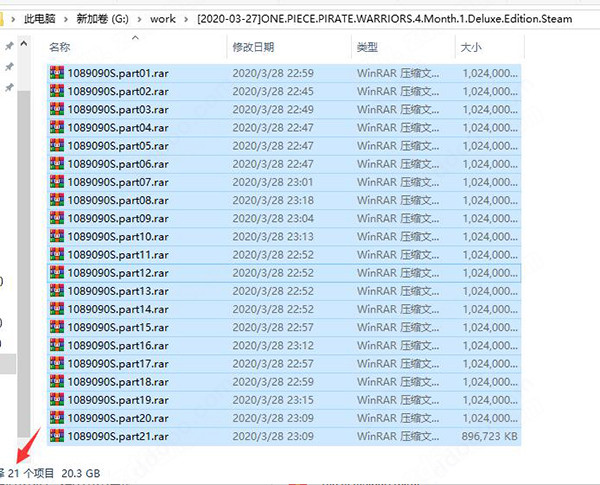This screenshot has width=600, height=485.
Task: Select the file named 1089090S.part14.rar
Action: 118,309
